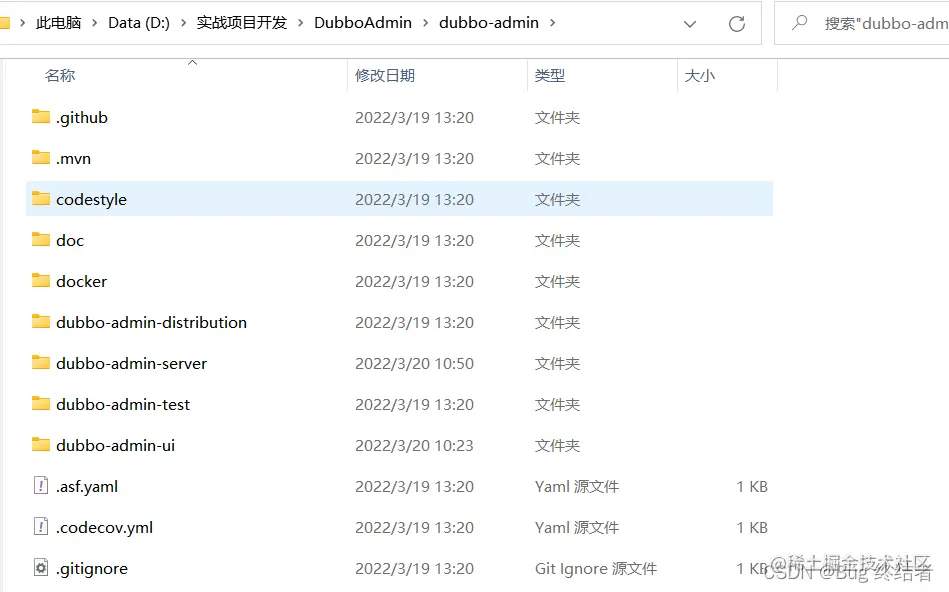
Task: Click 文件夹 type of docker row
Action: [557, 281]
